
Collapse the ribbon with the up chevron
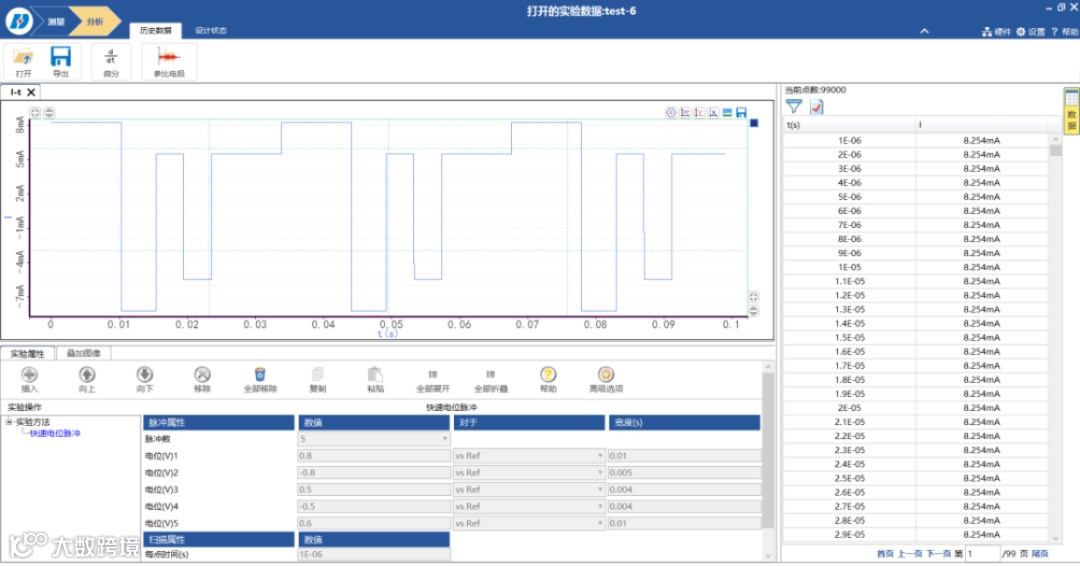click(924, 31)
